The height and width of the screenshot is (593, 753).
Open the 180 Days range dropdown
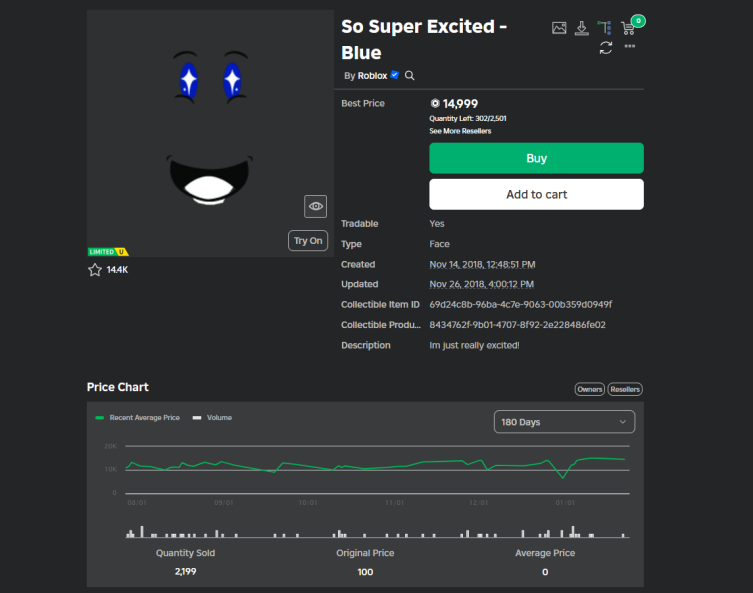pos(564,422)
